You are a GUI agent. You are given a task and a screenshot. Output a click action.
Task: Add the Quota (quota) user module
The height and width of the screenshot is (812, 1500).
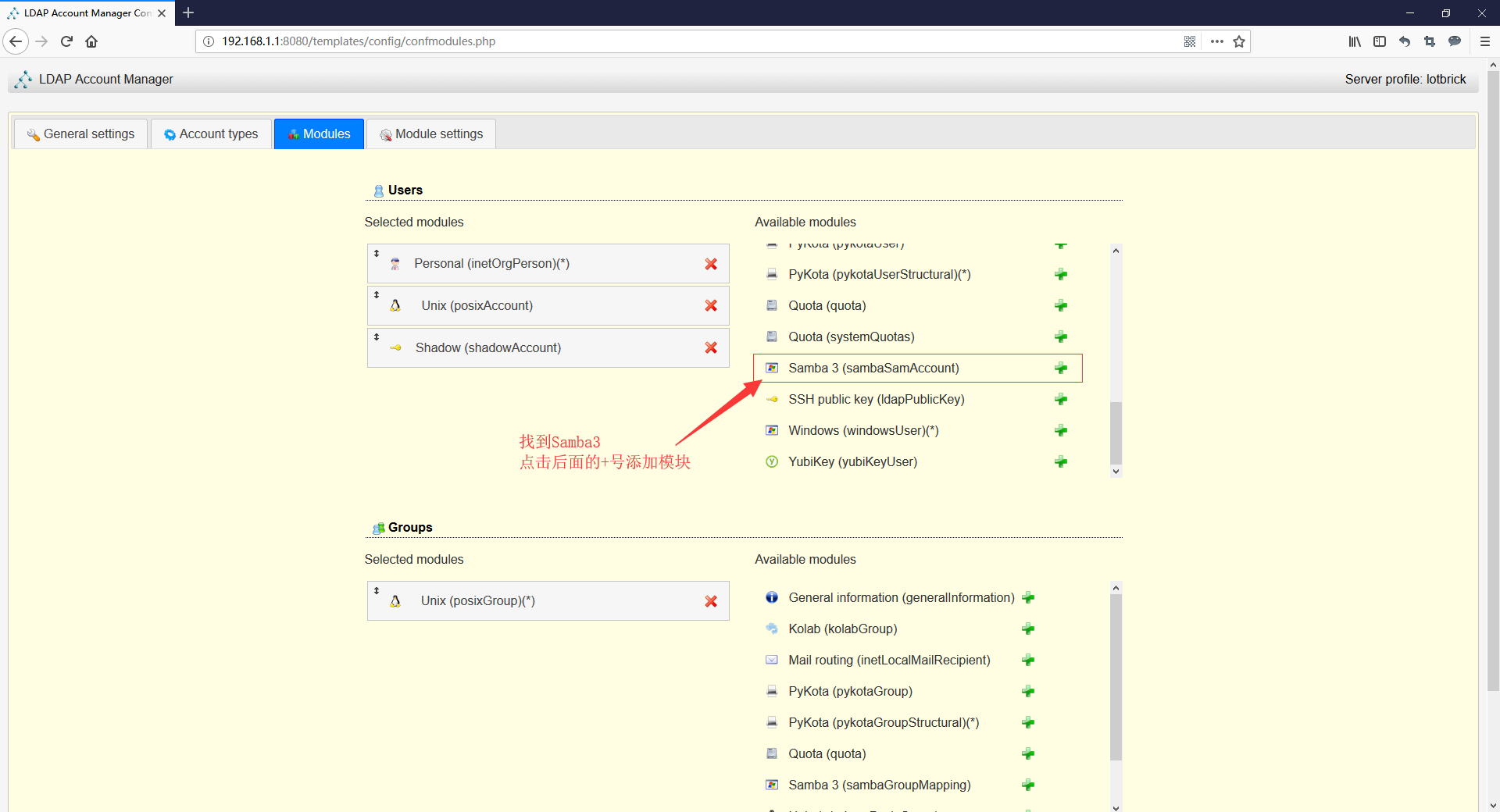[1061, 305]
